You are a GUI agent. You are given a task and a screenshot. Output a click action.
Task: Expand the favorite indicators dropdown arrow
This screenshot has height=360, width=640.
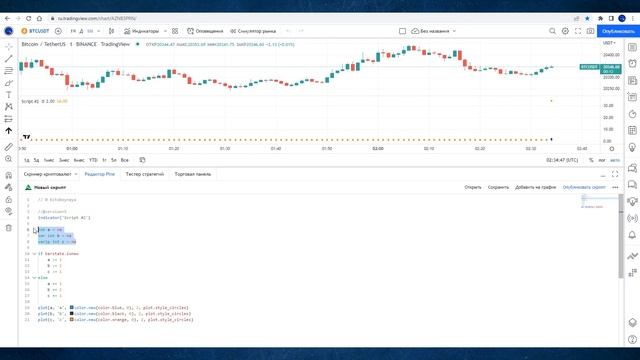coord(165,31)
